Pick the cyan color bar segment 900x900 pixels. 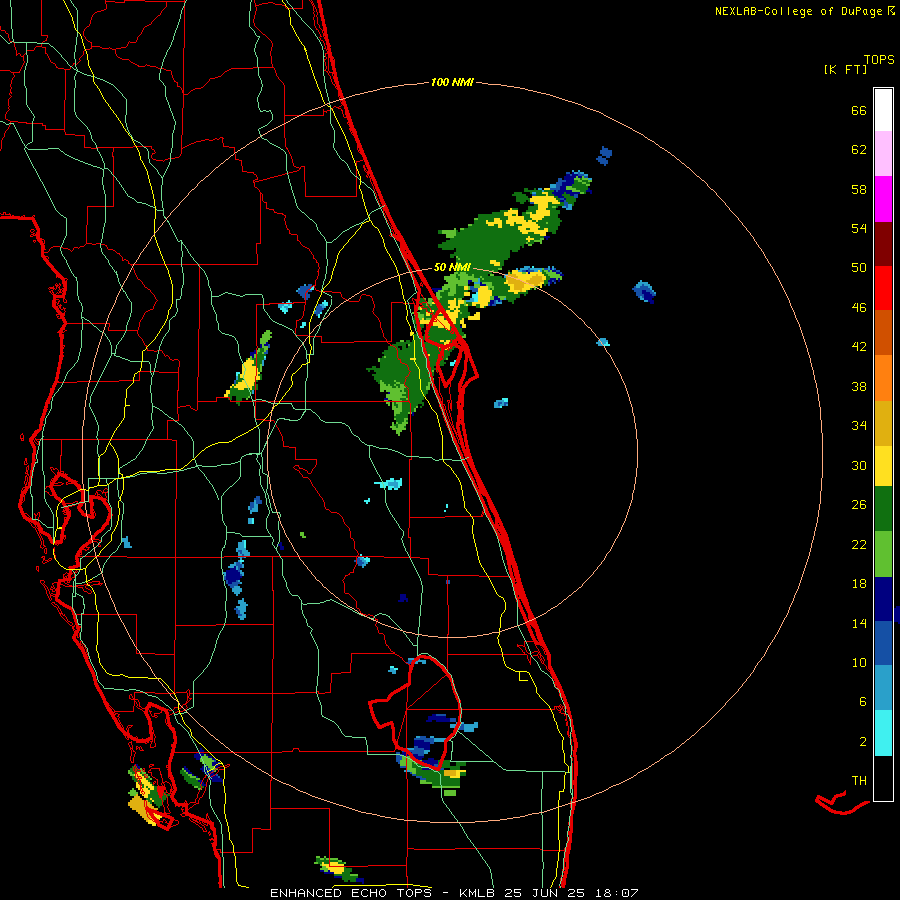click(x=883, y=733)
